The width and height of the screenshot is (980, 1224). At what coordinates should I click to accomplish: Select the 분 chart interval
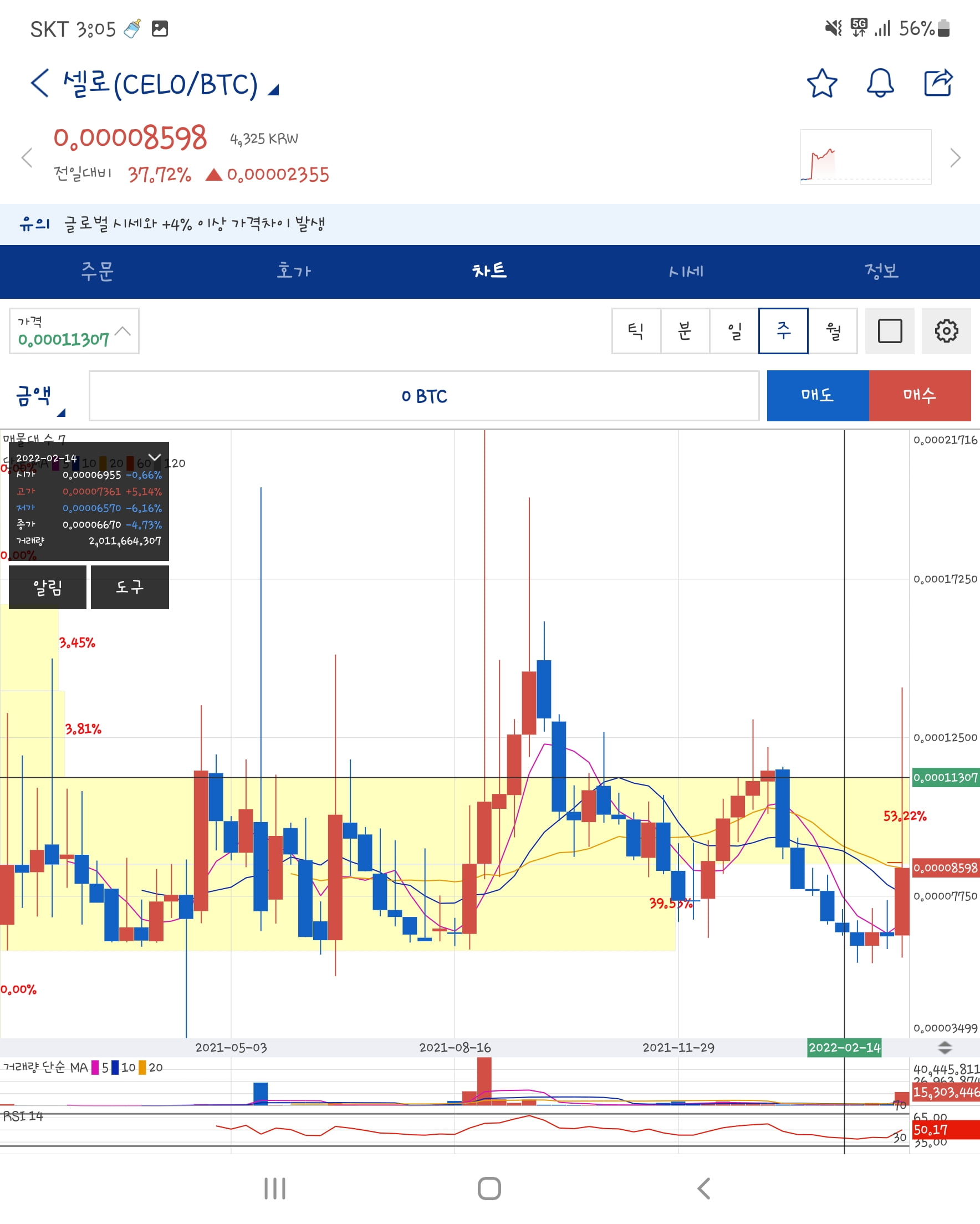point(685,331)
